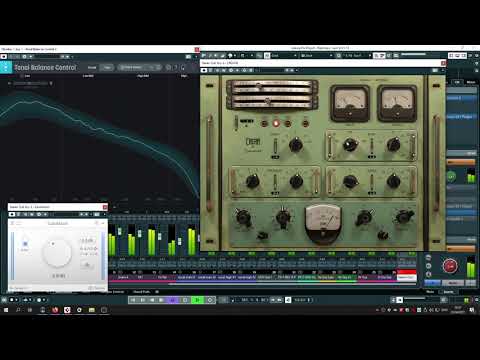Open Tonal Balance Control settings gear

[169, 68]
